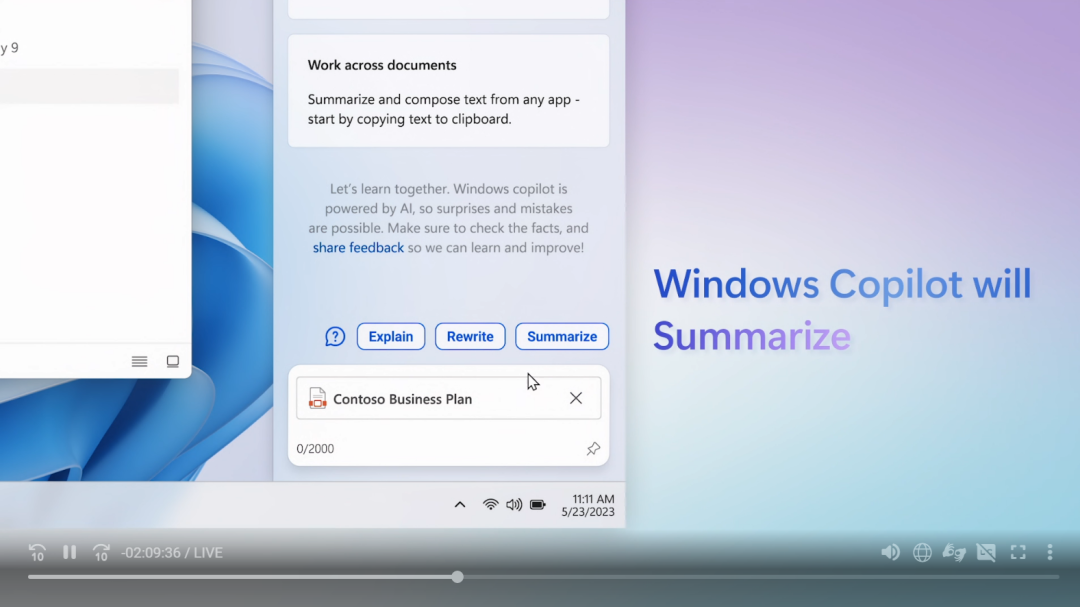The height and width of the screenshot is (607, 1080).
Task: Expand the system tray hidden icons chevron
Action: click(x=460, y=505)
